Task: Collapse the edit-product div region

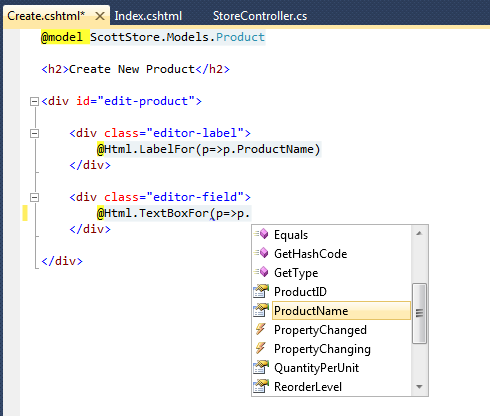Action: click(34, 101)
